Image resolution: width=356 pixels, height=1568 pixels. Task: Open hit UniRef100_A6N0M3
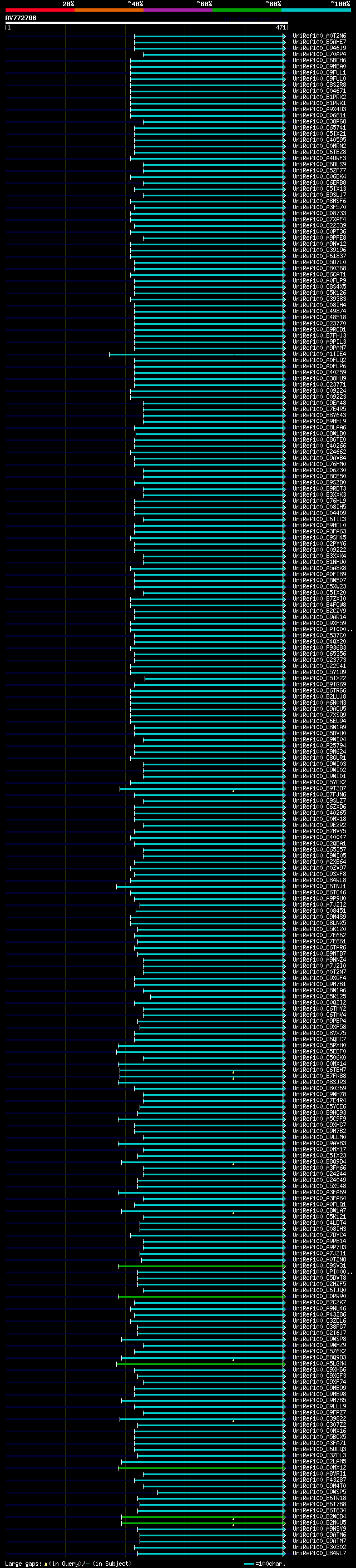click(x=319, y=703)
